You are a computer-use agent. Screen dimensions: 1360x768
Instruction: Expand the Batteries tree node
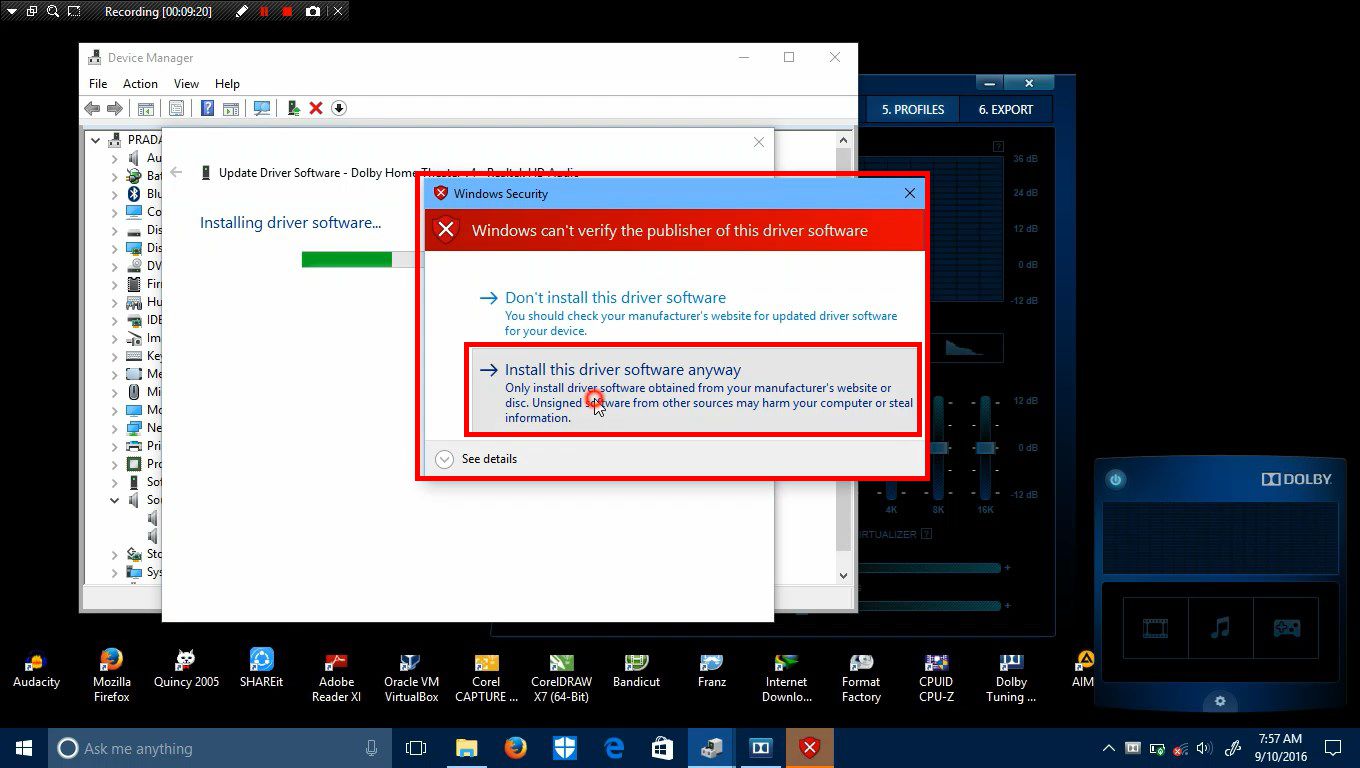114,176
